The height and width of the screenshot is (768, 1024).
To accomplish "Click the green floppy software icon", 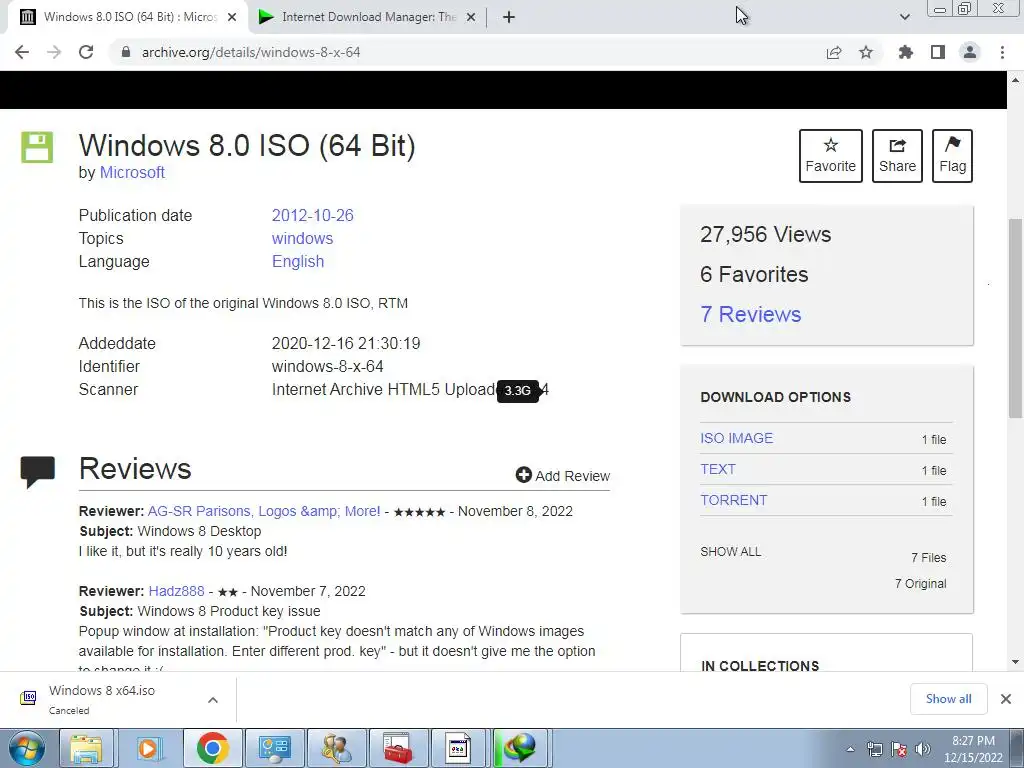I will click(37, 147).
